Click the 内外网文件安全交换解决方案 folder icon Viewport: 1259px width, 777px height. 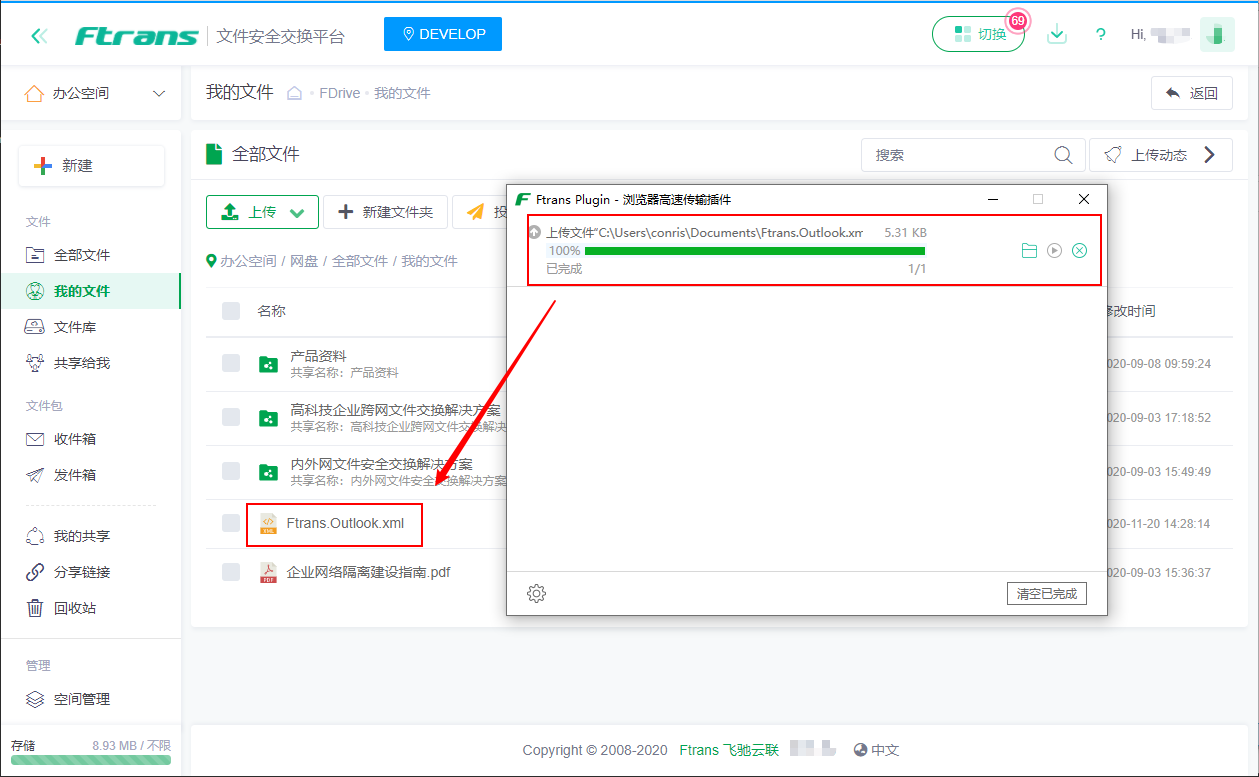(268, 472)
